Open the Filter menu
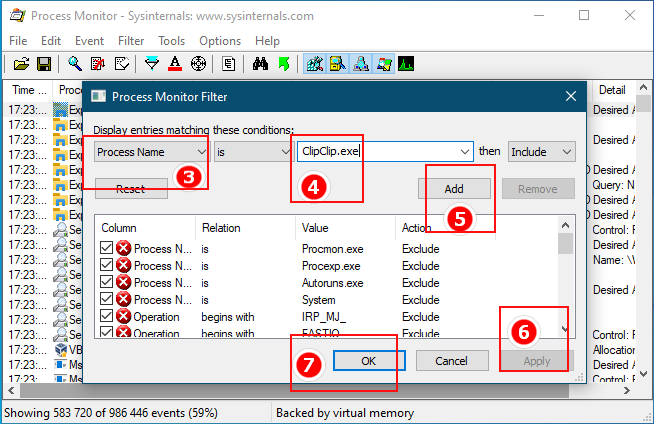The image size is (654, 424). pyautogui.click(x=131, y=41)
